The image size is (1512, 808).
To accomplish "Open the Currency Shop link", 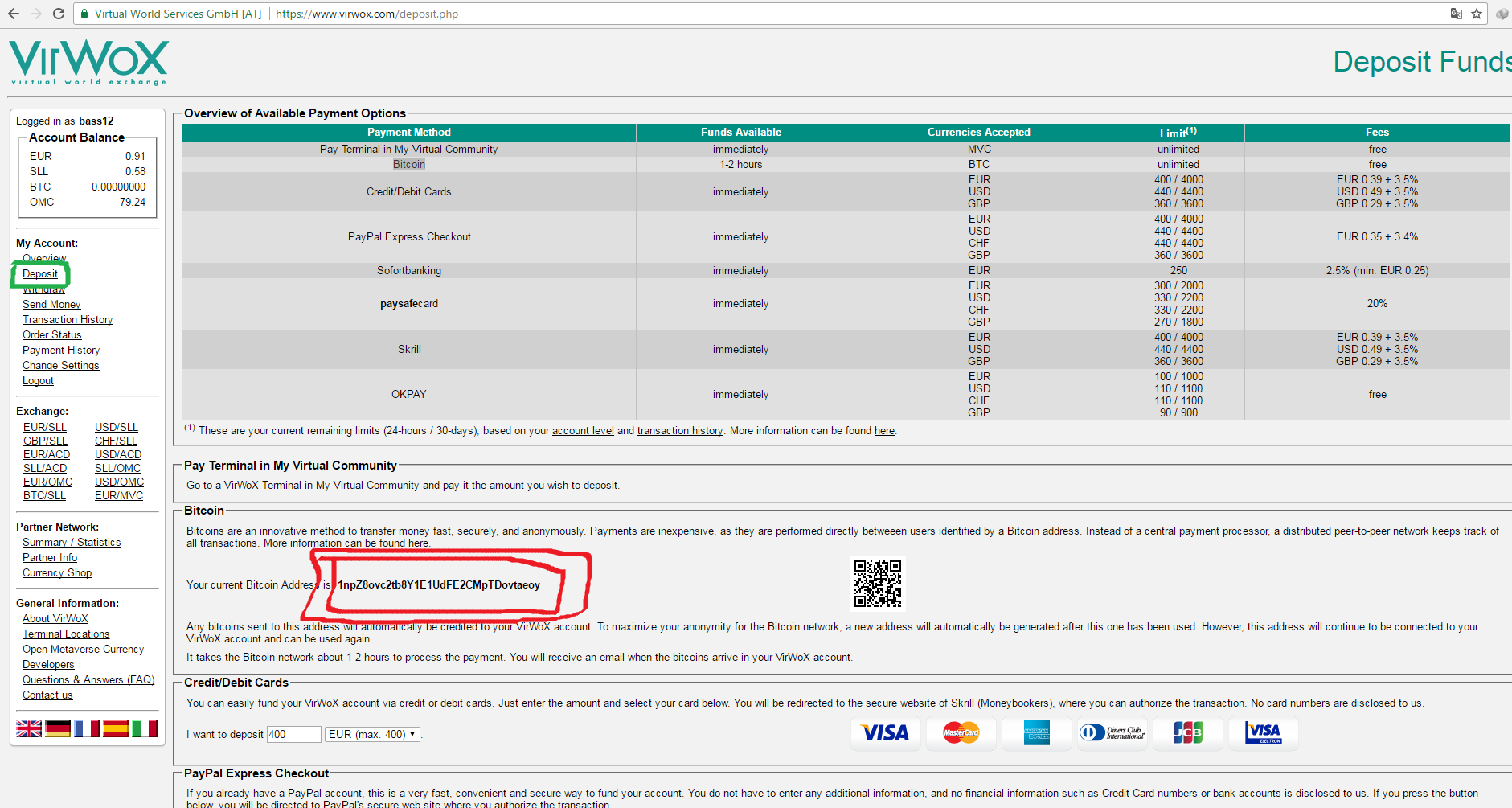I will (57, 572).
